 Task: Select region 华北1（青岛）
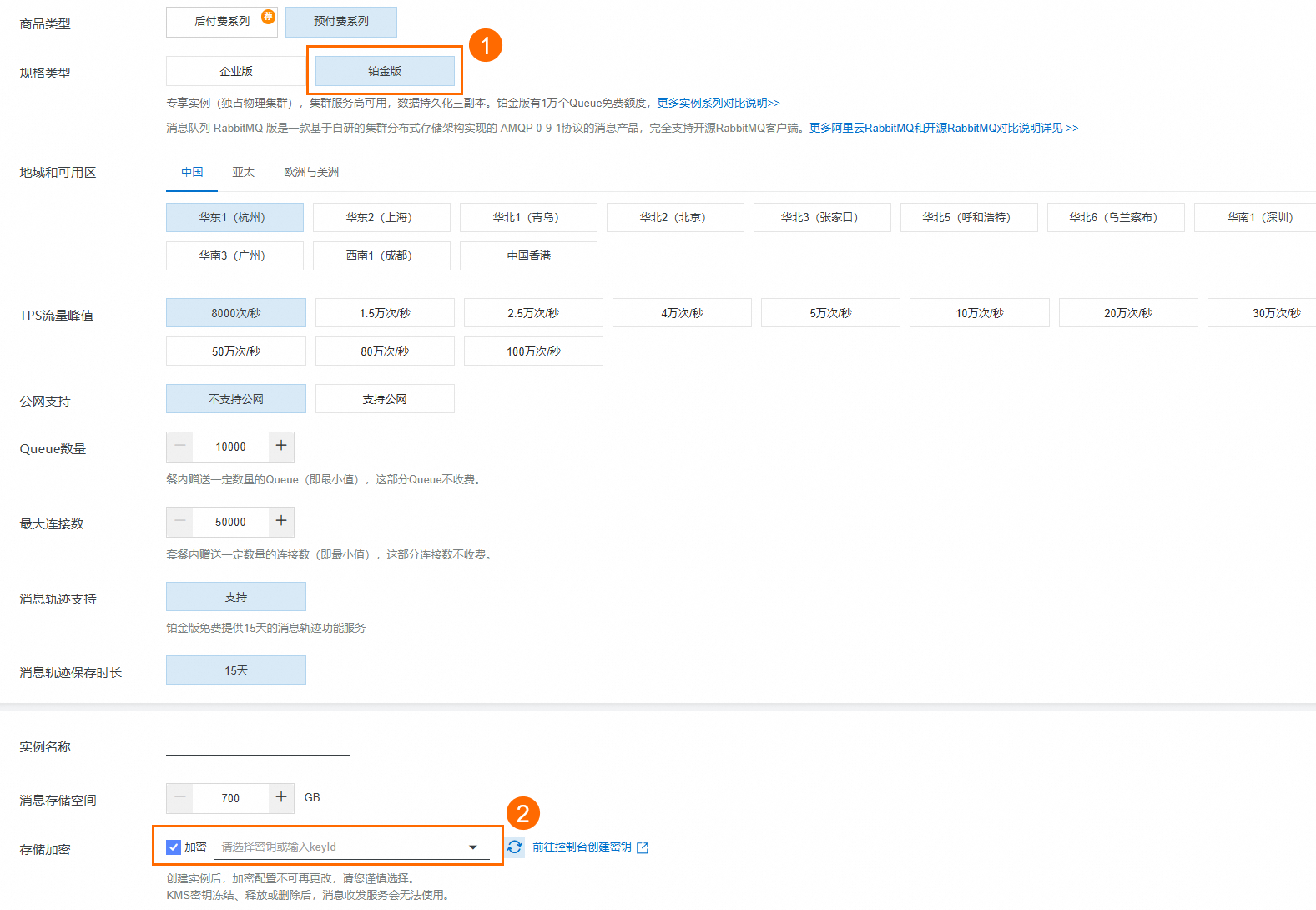coord(528,217)
